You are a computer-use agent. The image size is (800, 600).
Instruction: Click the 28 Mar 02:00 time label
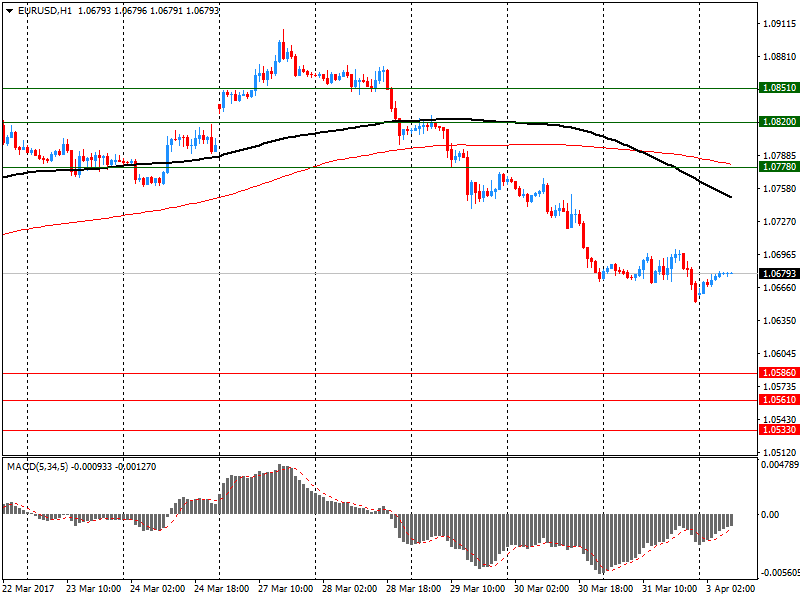[349, 589]
